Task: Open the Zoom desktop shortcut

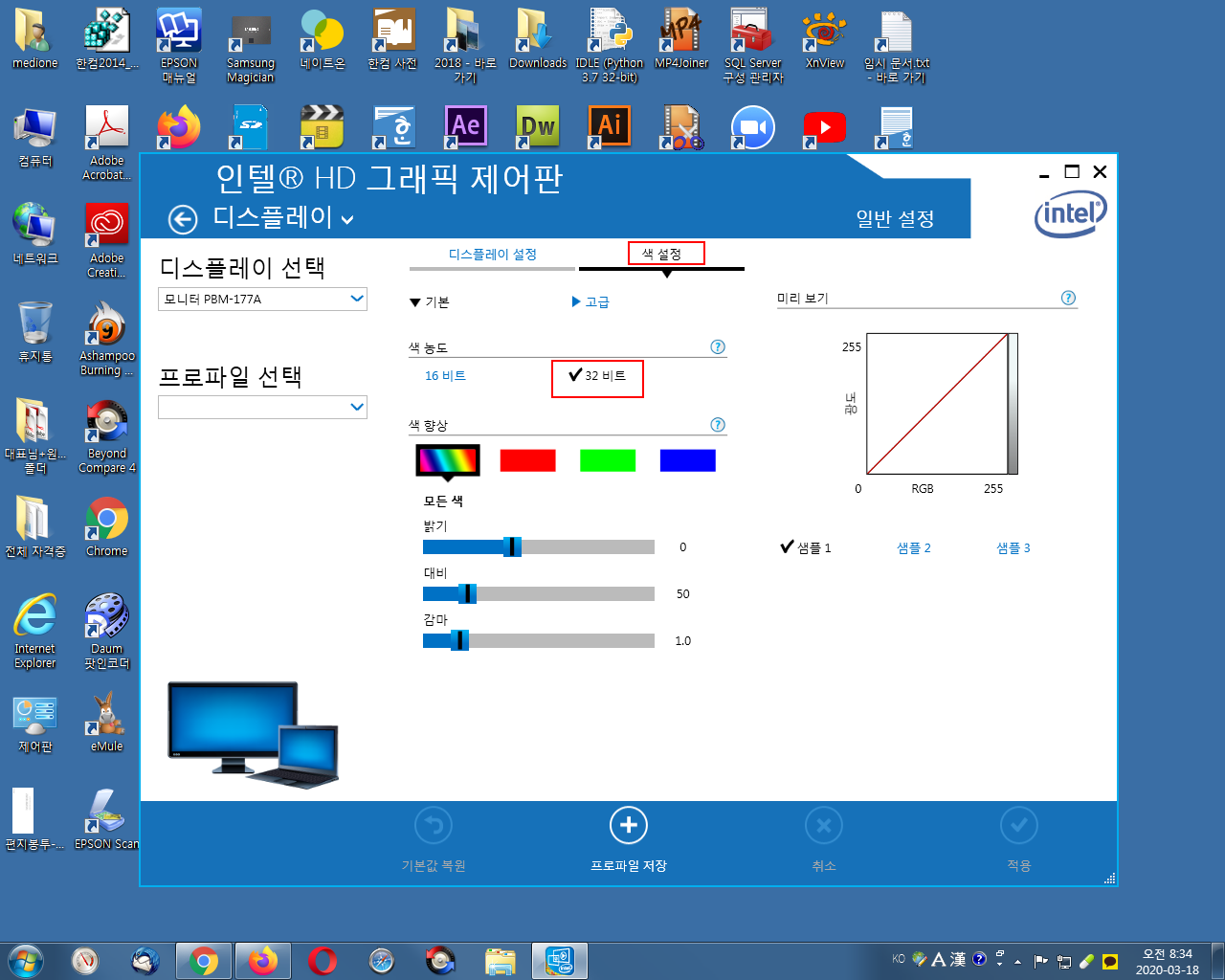Action: point(753,126)
